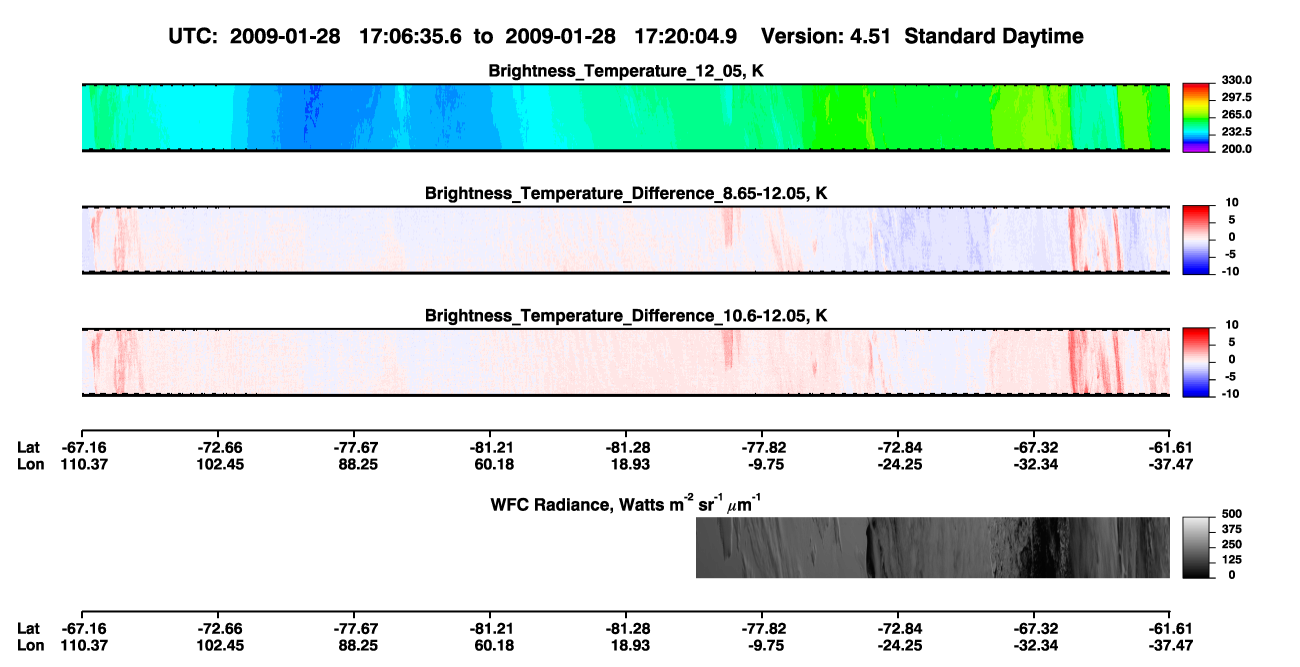Click the 12_05 brightness temperature image strip
This screenshot has height=667, width=1300.
pos(625,118)
